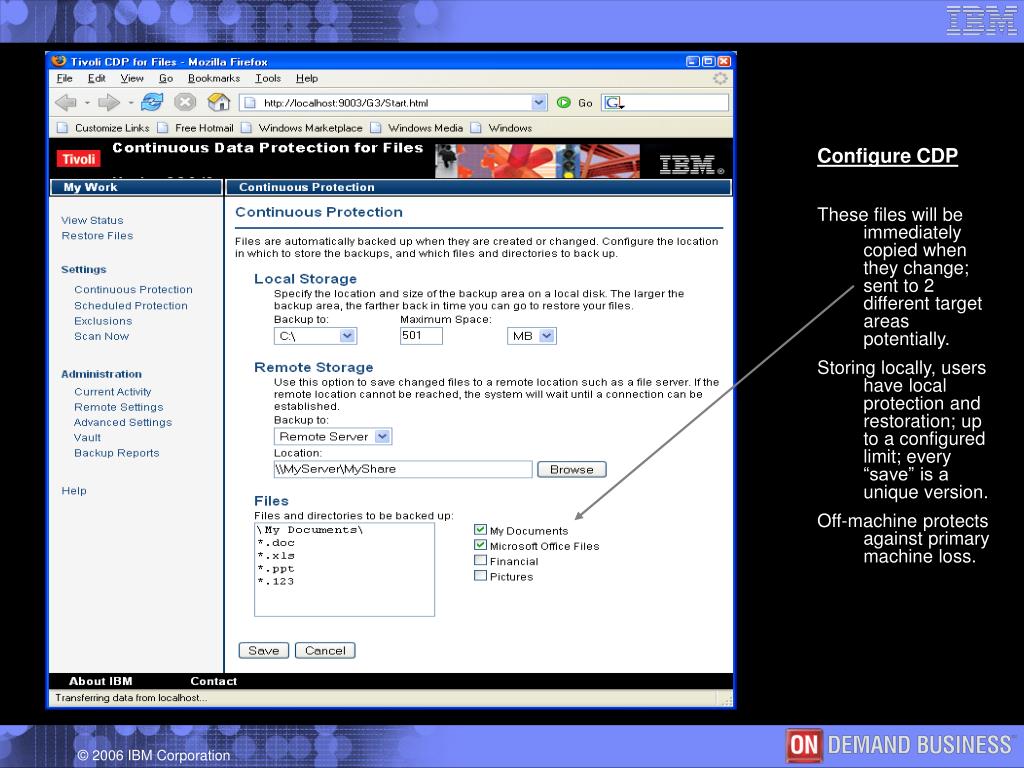Expand the URL address bar dropdown

(x=538, y=103)
